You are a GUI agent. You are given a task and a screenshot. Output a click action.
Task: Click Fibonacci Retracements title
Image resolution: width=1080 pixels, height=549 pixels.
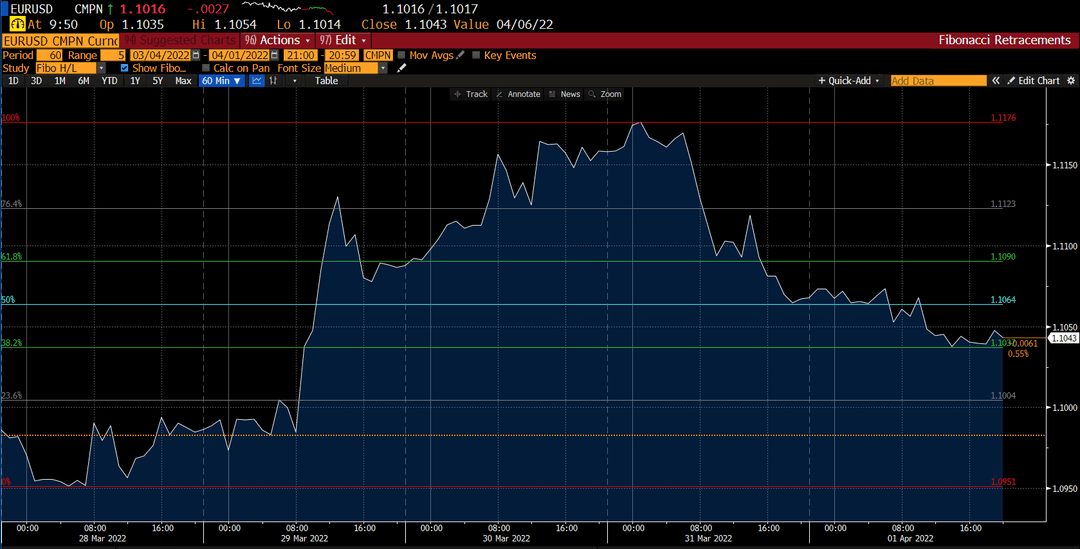pyautogui.click(x=1004, y=40)
